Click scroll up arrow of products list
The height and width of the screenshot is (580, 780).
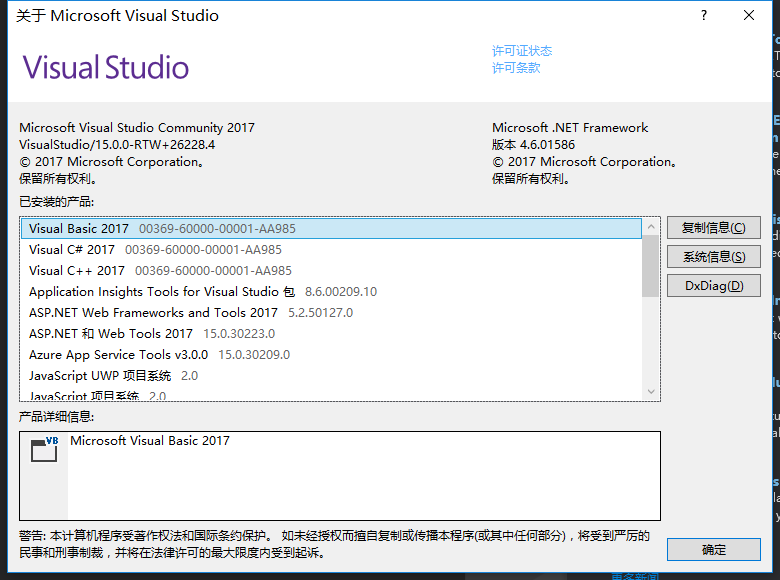click(x=651, y=227)
